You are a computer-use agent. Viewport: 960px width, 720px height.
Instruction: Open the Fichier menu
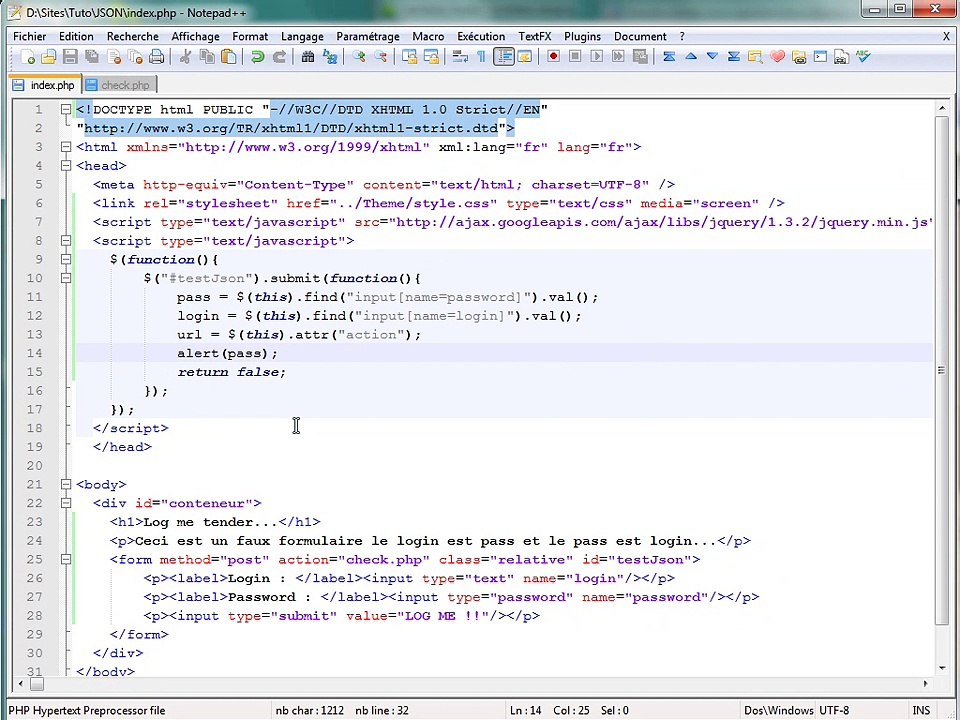[29, 36]
